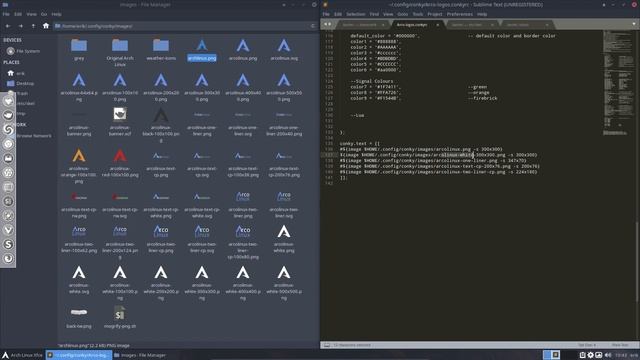This screenshot has height=360, width=640.
Task: Select arcolinux-64x64.png file
Action: click(79, 87)
